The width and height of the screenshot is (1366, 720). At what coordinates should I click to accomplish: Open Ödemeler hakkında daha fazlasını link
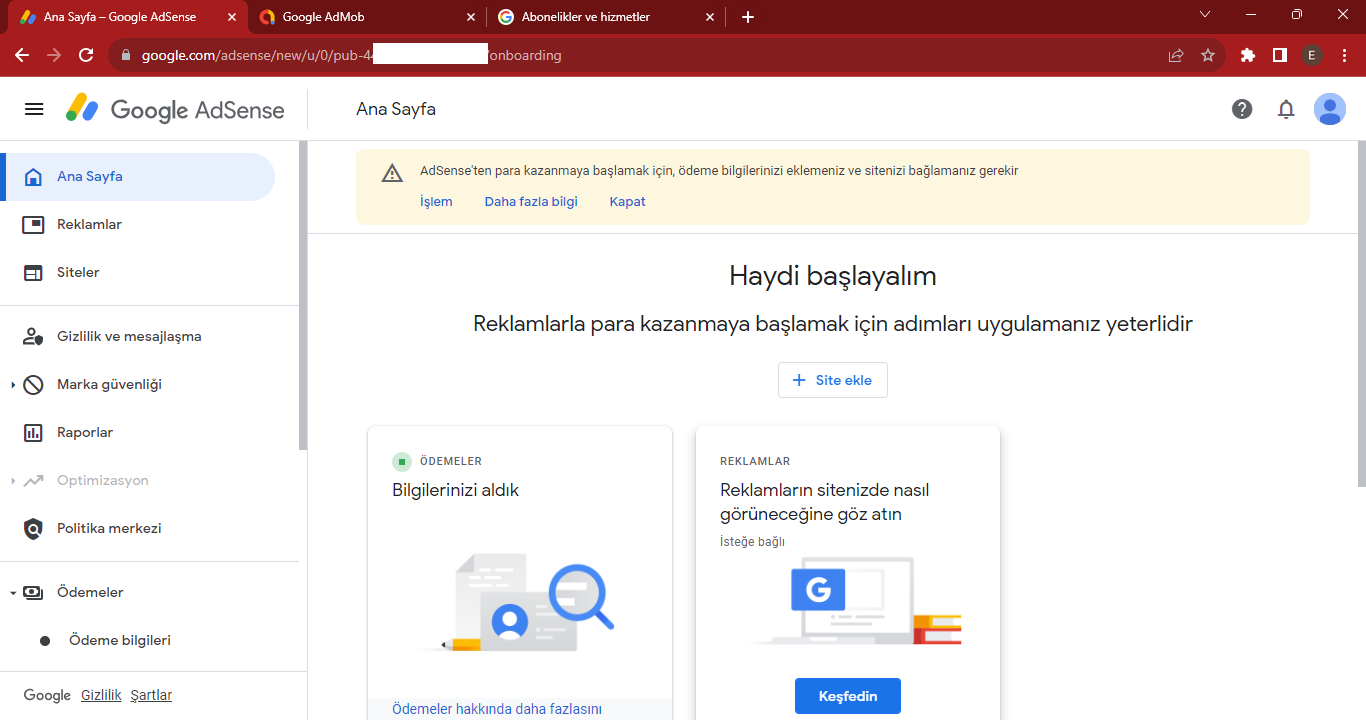coord(497,709)
